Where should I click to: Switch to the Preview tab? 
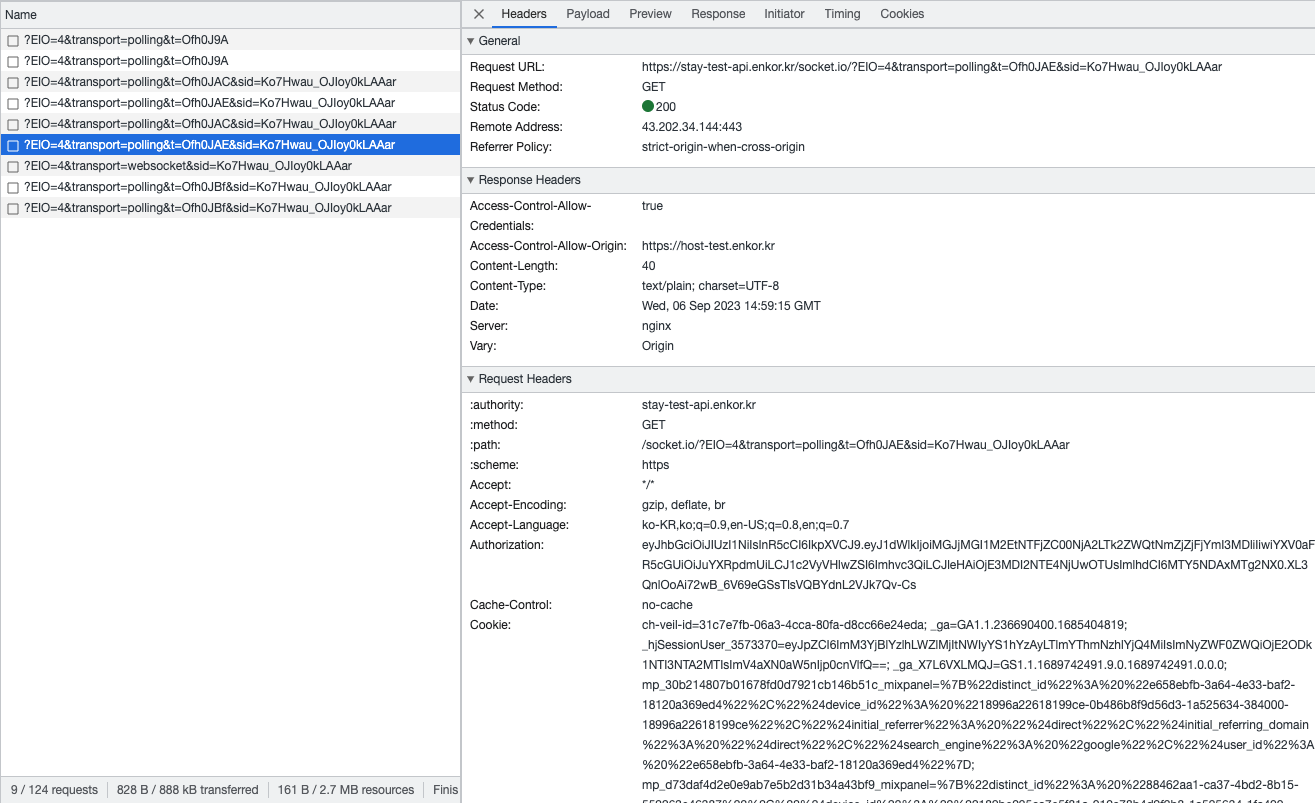[x=650, y=14]
